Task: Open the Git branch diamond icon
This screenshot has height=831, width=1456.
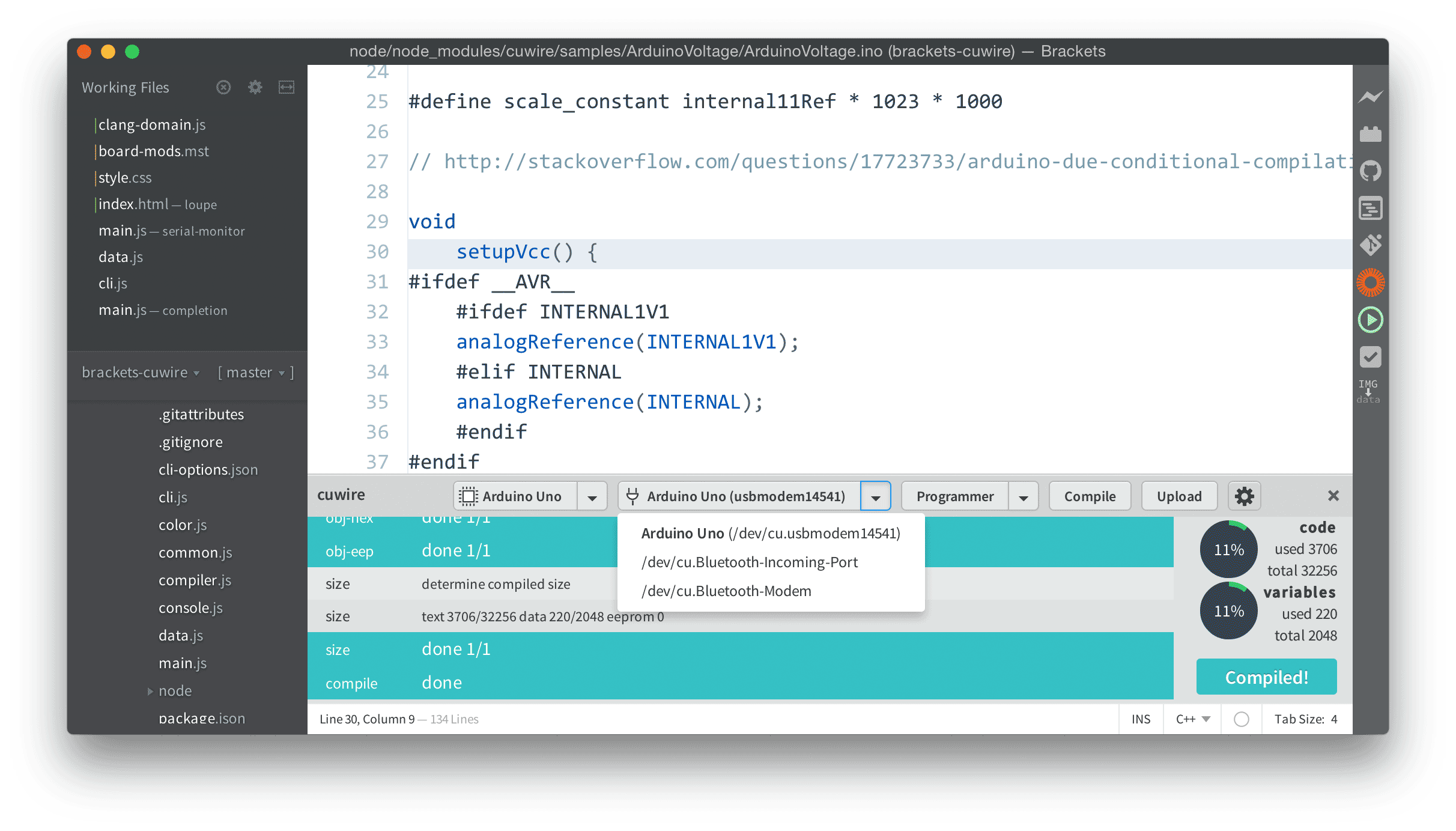Action: point(1370,245)
